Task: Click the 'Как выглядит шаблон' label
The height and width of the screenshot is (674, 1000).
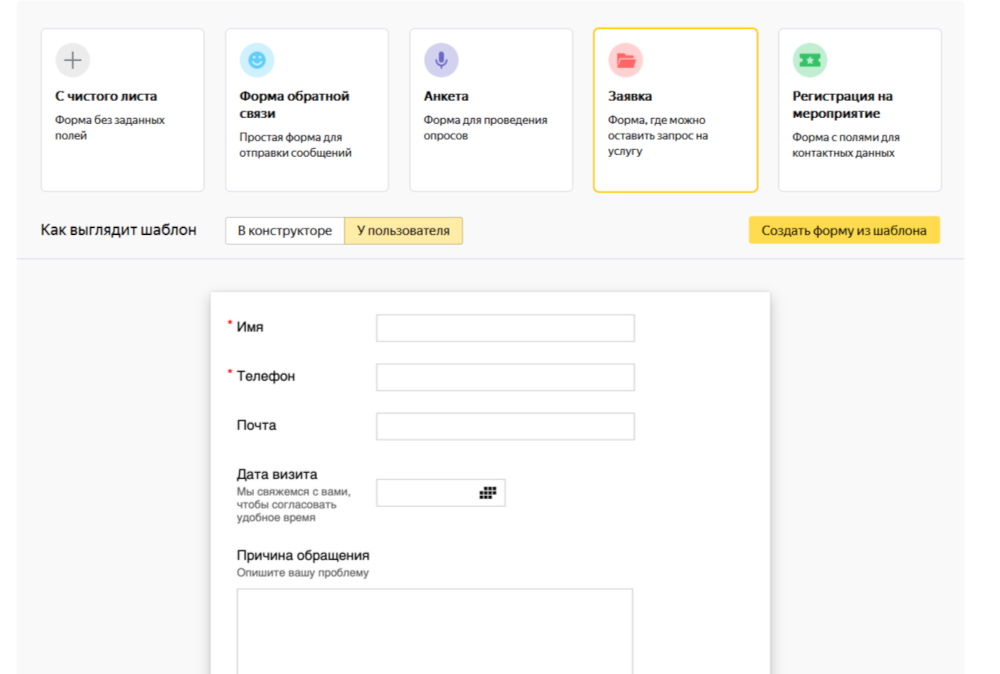Action: [x=119, y=230]
